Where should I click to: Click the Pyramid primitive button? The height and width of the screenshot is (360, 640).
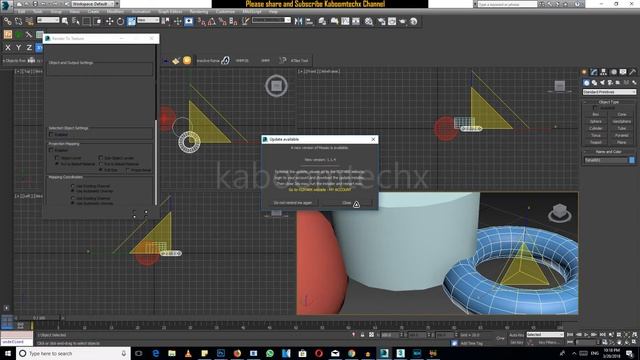pos(622,135)
